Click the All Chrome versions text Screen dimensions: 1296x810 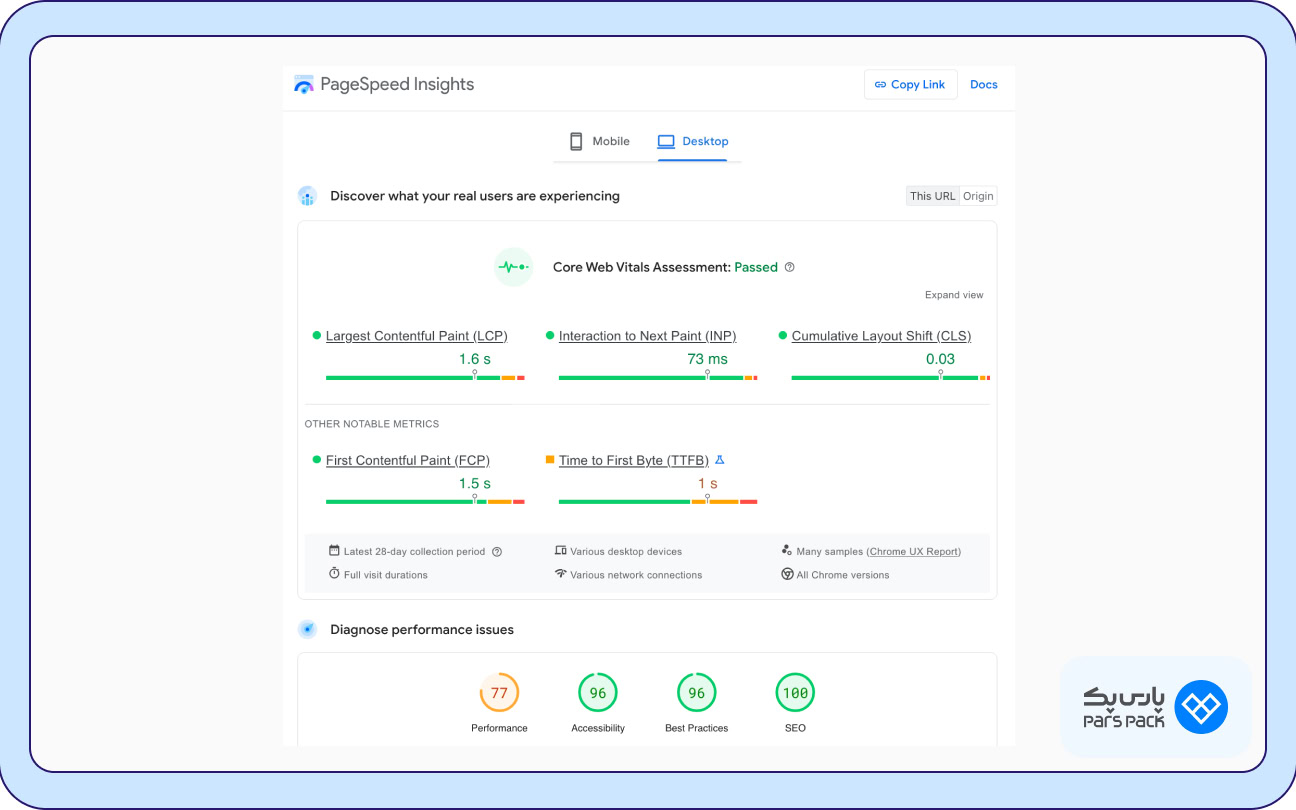click(x=843, y=575)
